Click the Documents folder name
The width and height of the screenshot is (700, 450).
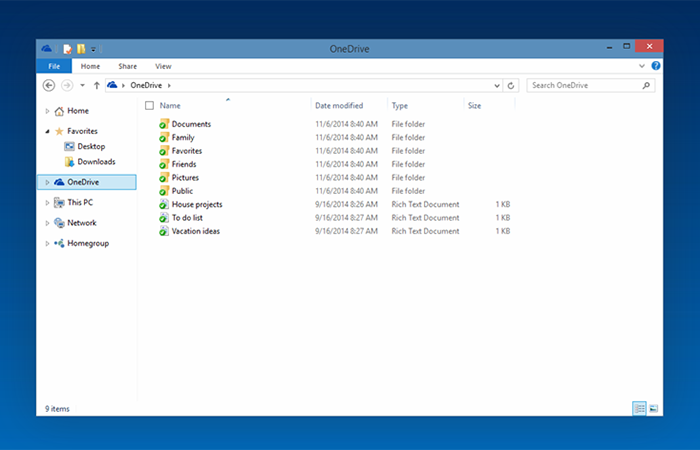tap(191, 124)
